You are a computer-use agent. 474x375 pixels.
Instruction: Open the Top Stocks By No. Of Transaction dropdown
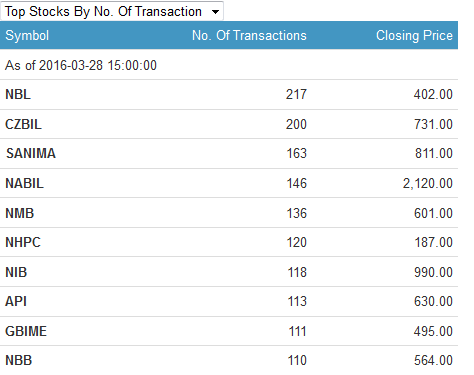[x=112, y=11]
